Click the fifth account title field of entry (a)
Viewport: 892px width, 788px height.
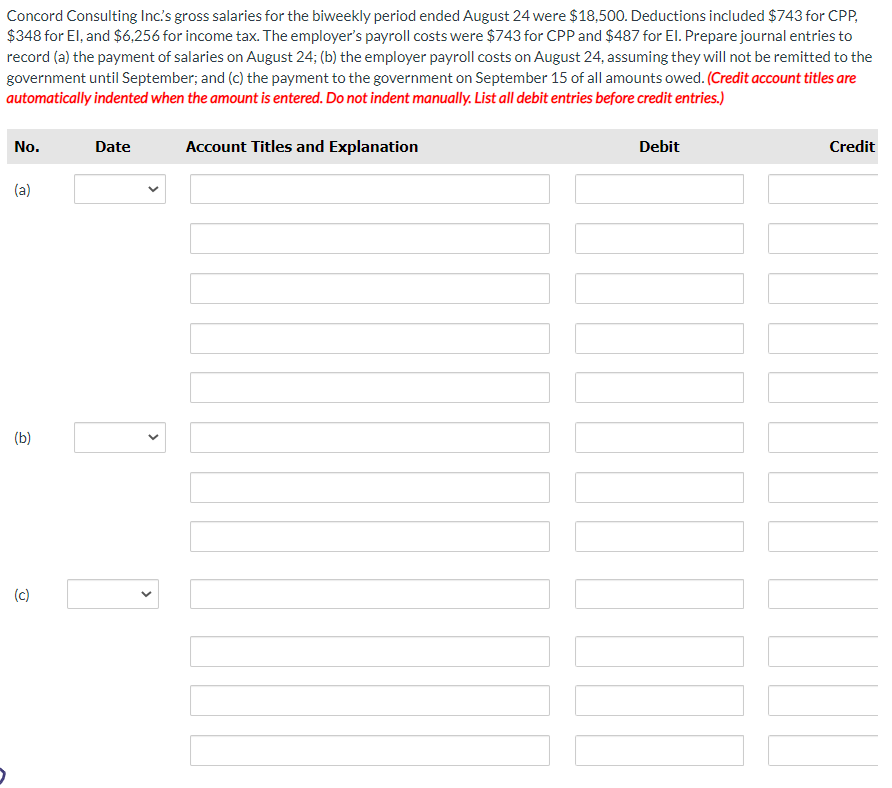point(370,387)
